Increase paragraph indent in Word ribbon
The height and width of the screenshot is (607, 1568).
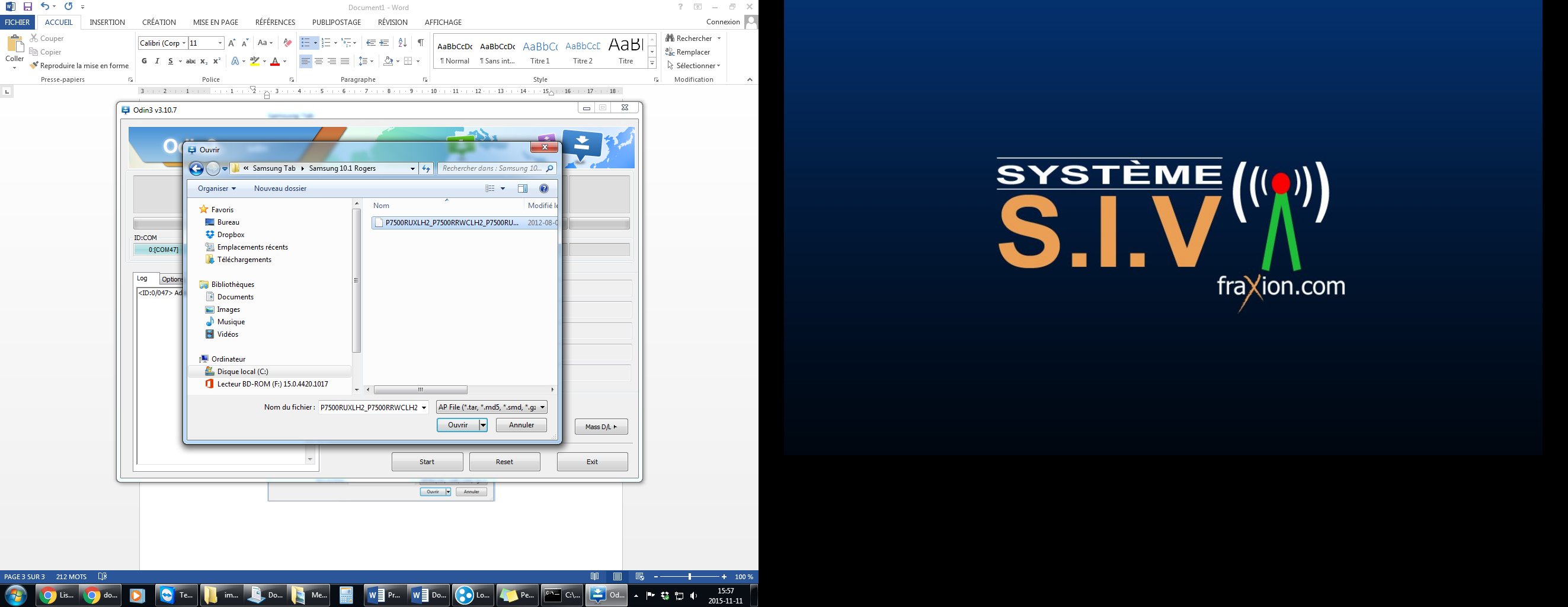[x=384, y=43]
